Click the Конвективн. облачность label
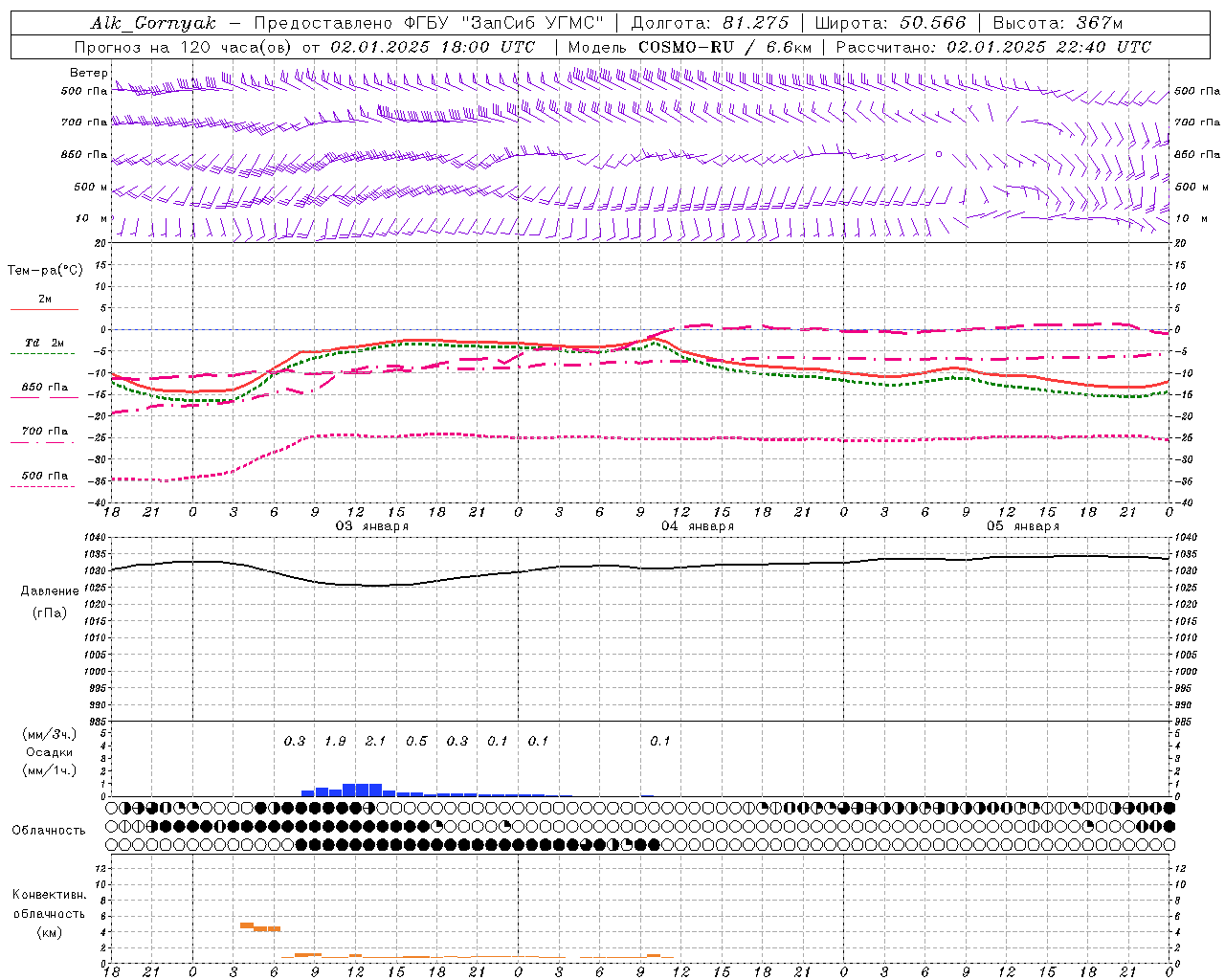 [x=49, y=904]
